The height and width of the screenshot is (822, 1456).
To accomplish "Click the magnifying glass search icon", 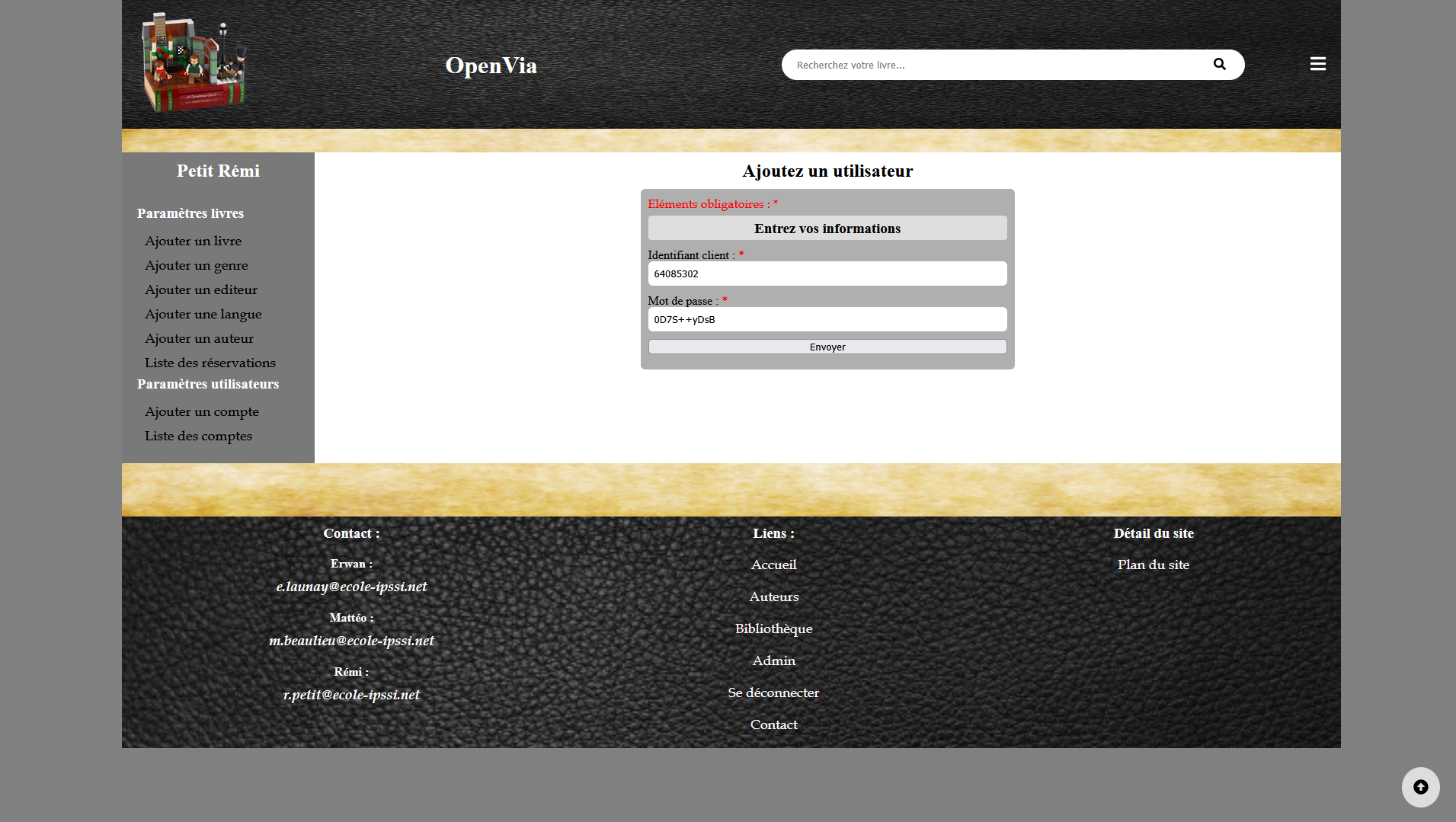I will point(1219,65).
